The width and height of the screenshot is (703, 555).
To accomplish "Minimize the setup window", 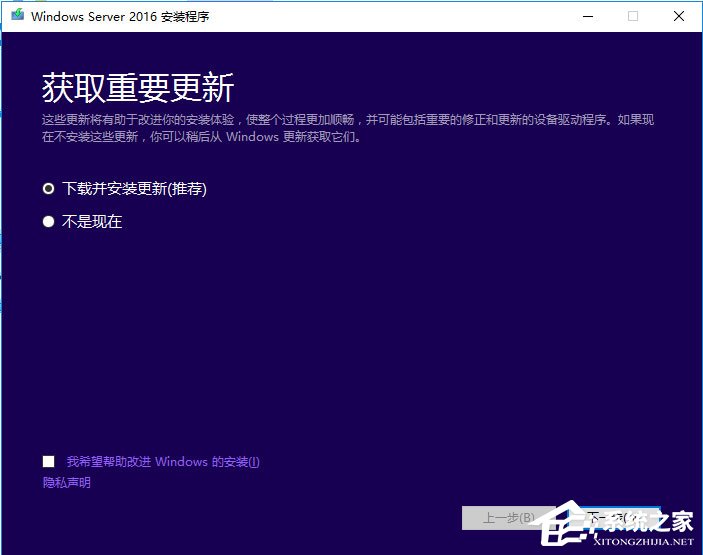I will coord(588,17).
